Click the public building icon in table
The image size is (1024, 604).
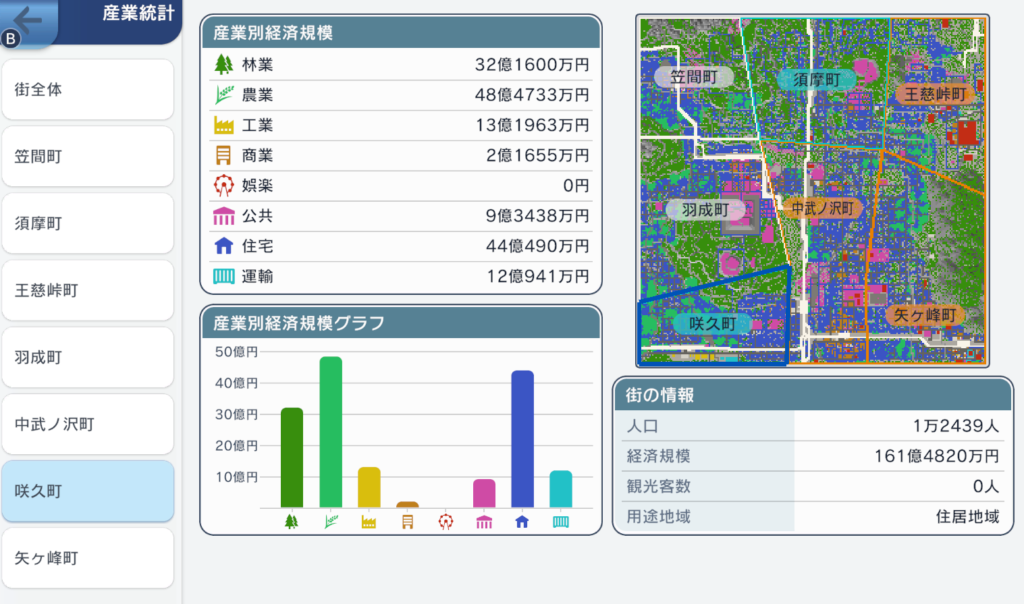click(222, 216)
